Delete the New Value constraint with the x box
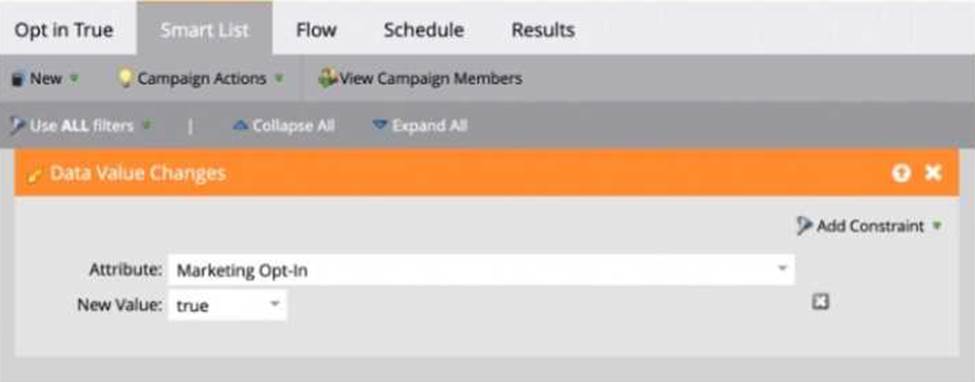Image resolution: width=975 pixels, height=382 pixels. click(x=821, y=302)
